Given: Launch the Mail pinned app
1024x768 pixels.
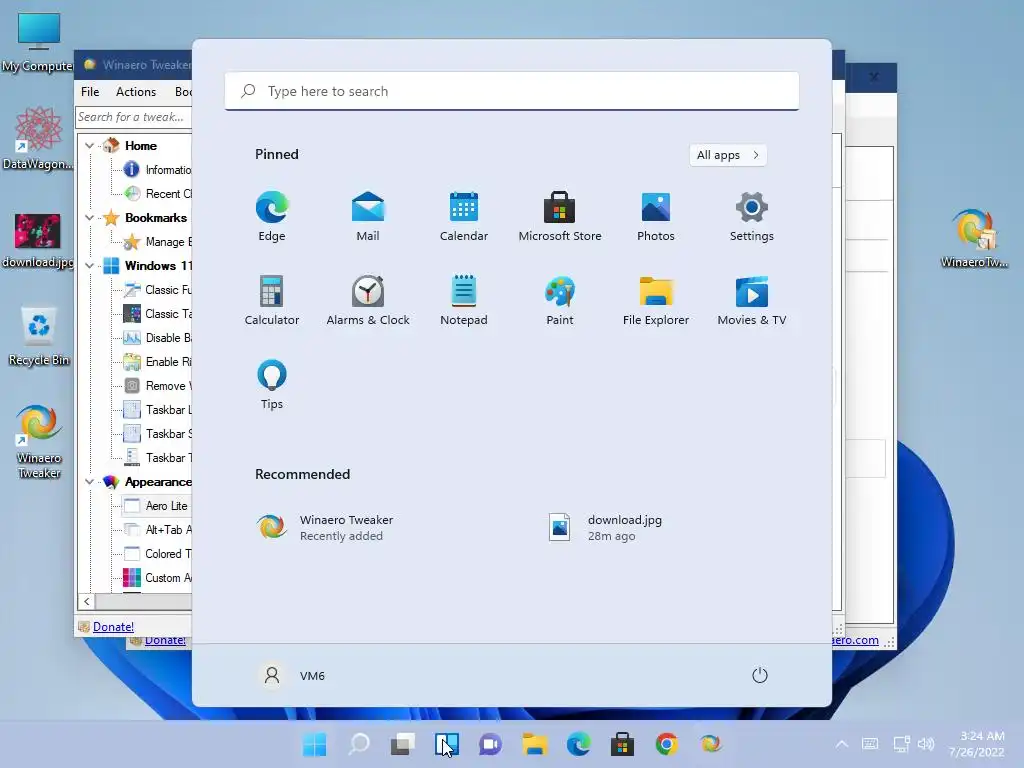Looking at the screenshot, I should point(368,217).
